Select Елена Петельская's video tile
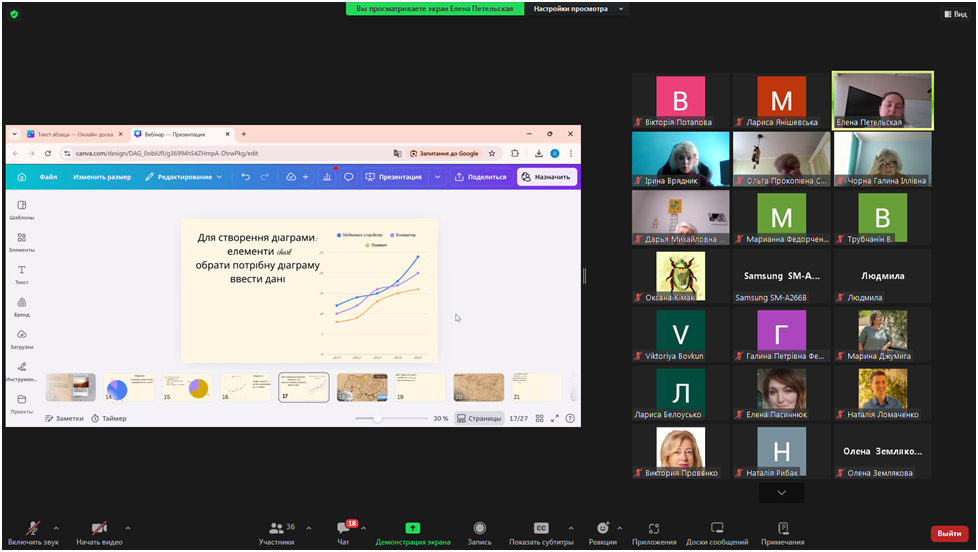 [x=882, y=100]
